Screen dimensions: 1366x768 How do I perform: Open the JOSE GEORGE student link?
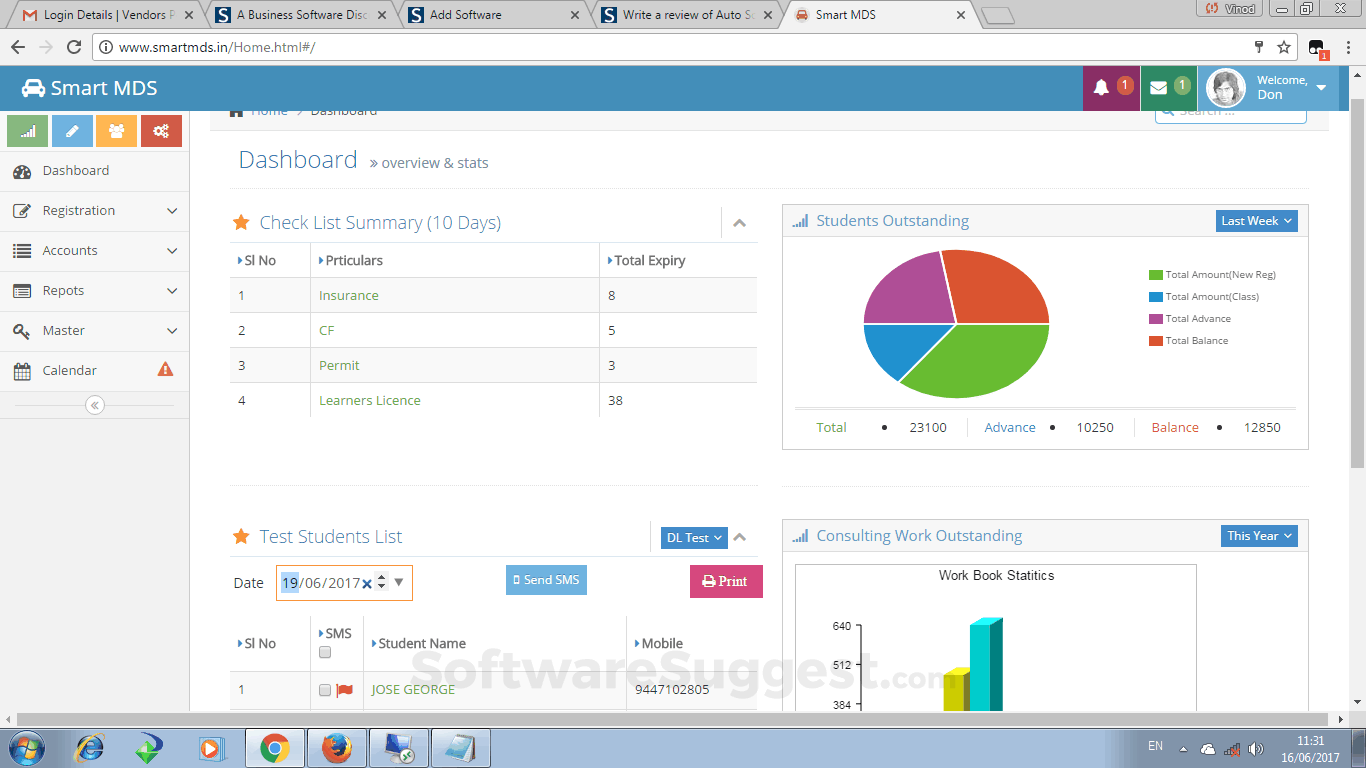coord(413,690)
